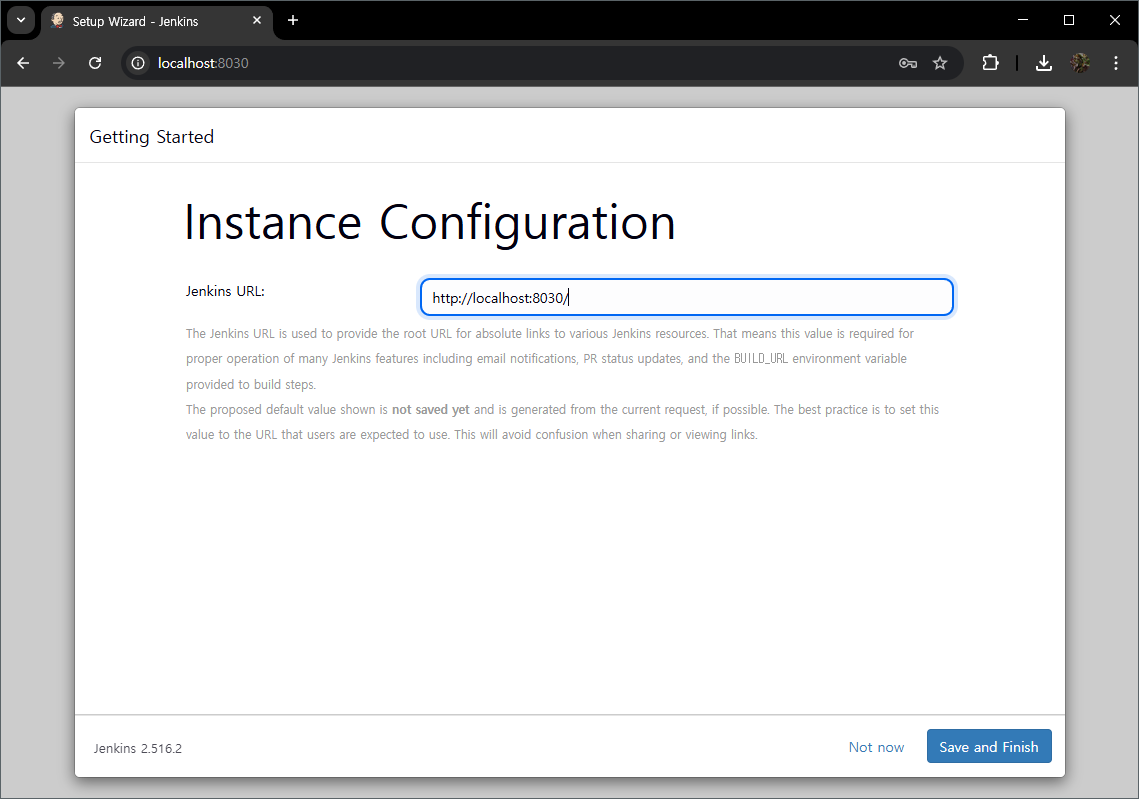
Task: Click the Save and Finish button
Action: [989, 747]
